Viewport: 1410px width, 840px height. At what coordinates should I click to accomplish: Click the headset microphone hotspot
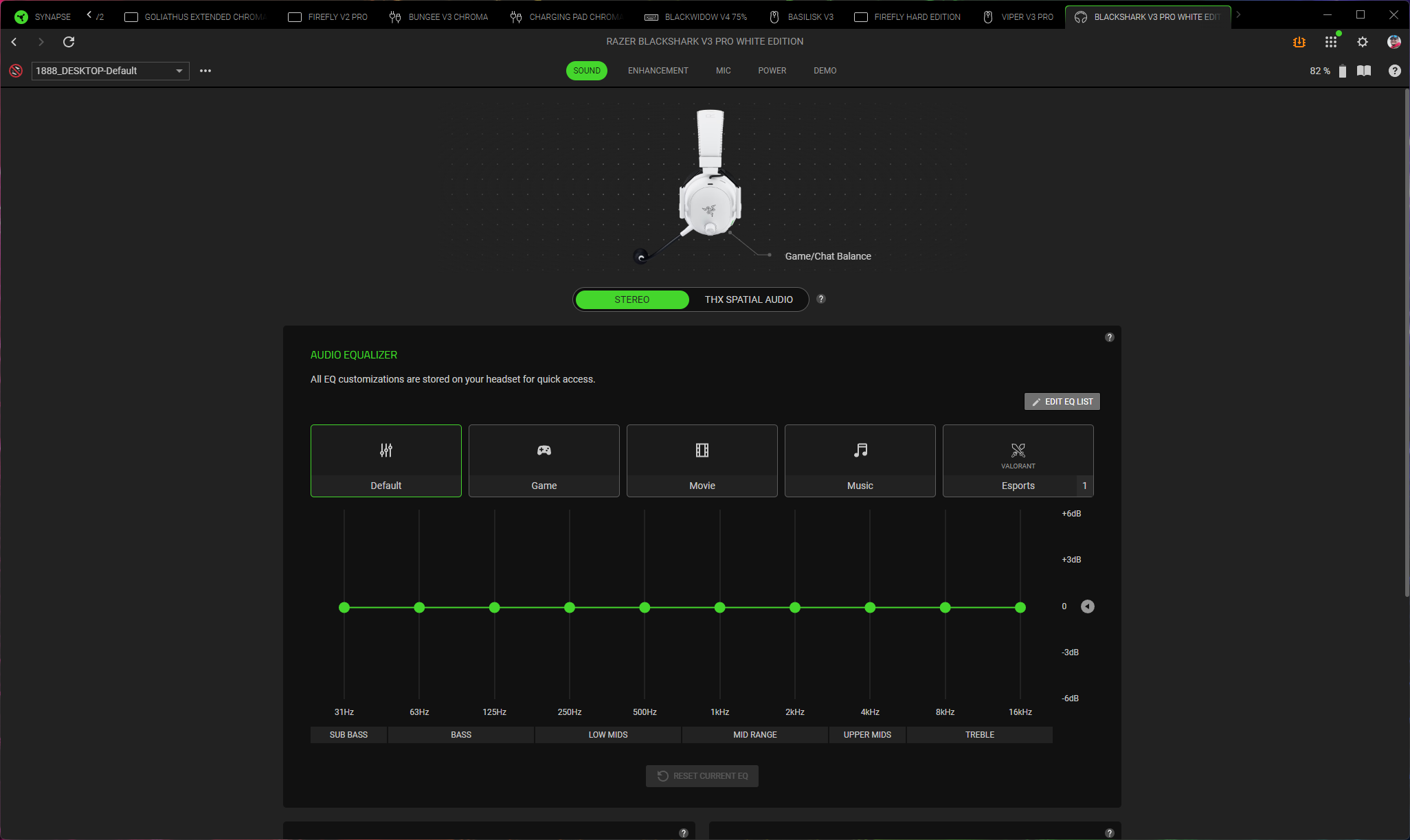click(641, 258)
